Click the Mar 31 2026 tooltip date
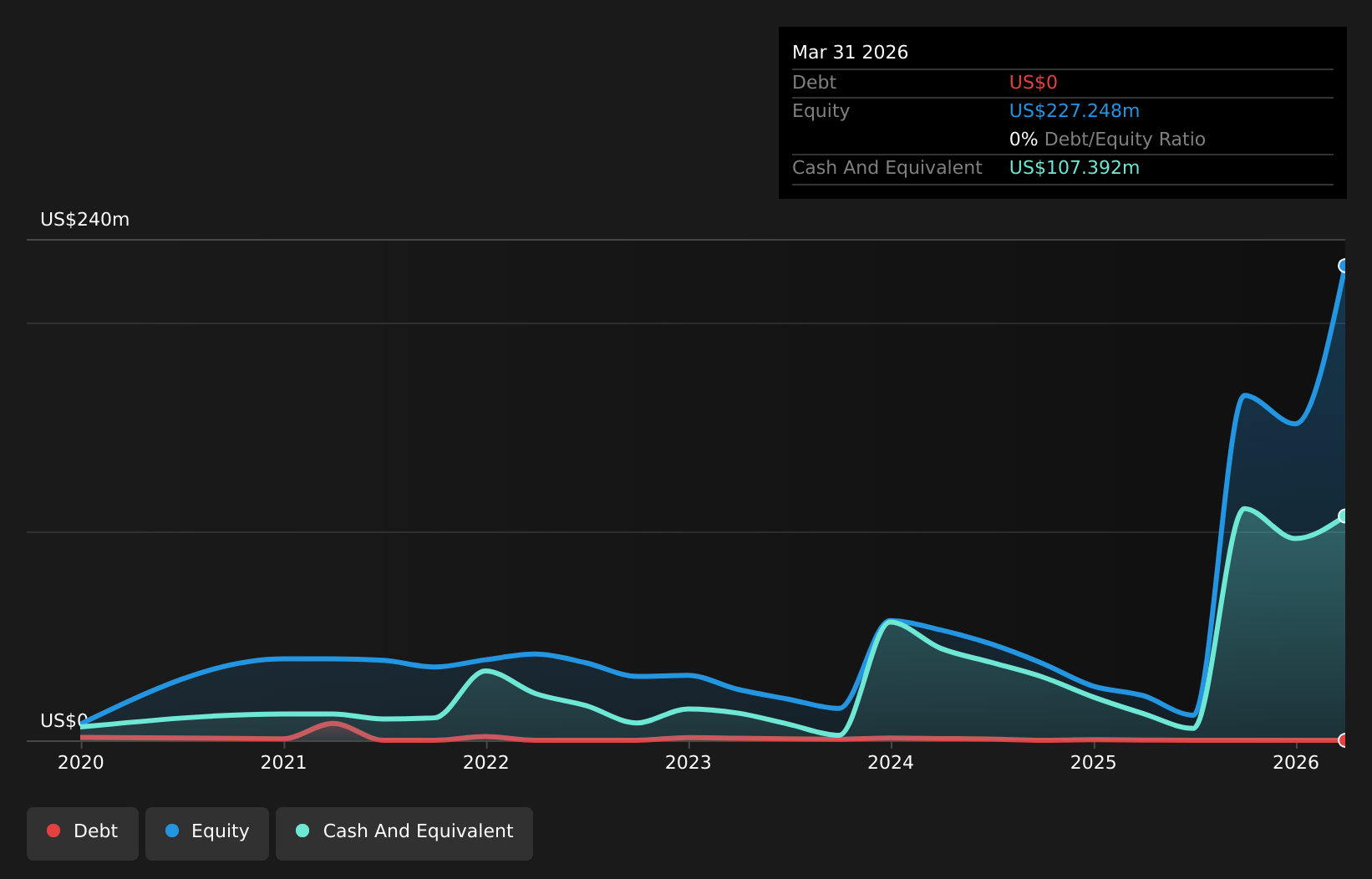Viewport: 1372px width, 879px height. point(850,53)
